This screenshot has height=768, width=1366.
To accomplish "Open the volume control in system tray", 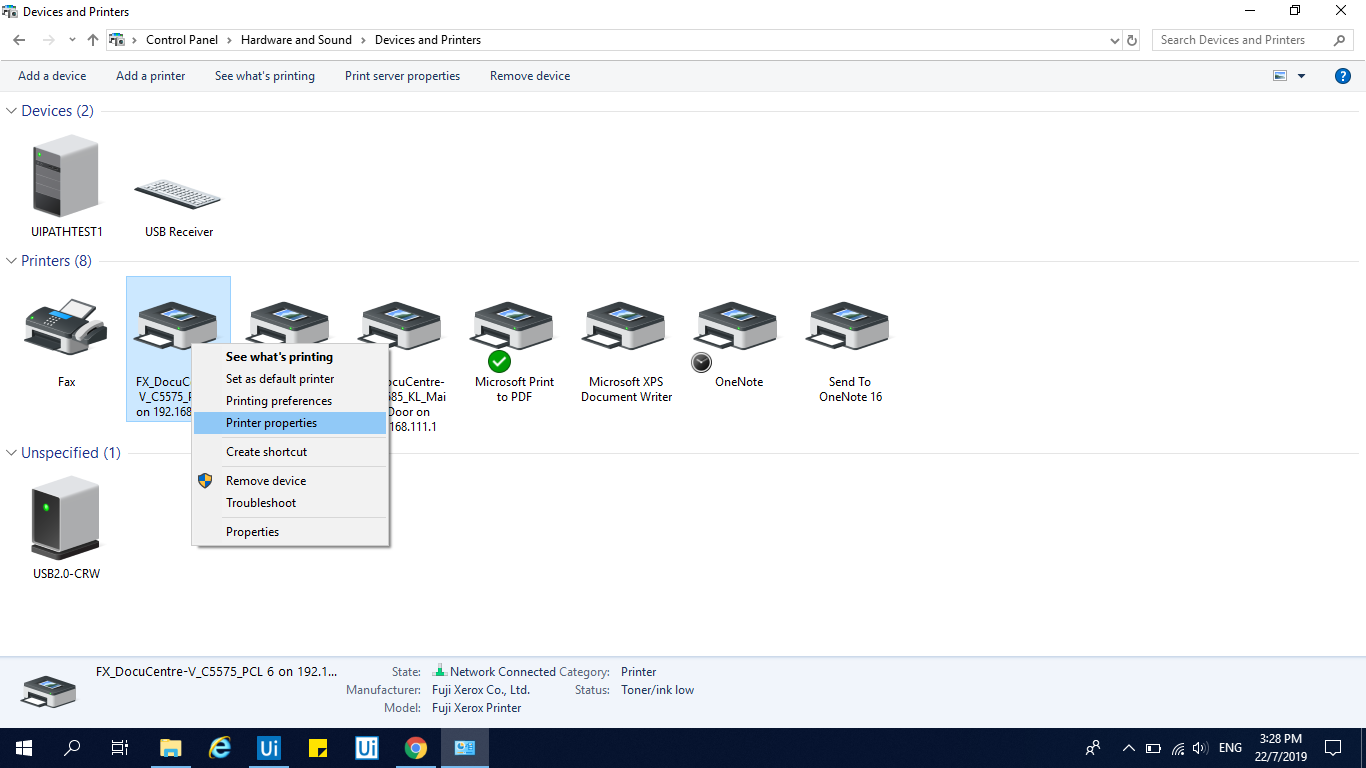I will [1200, 748].
